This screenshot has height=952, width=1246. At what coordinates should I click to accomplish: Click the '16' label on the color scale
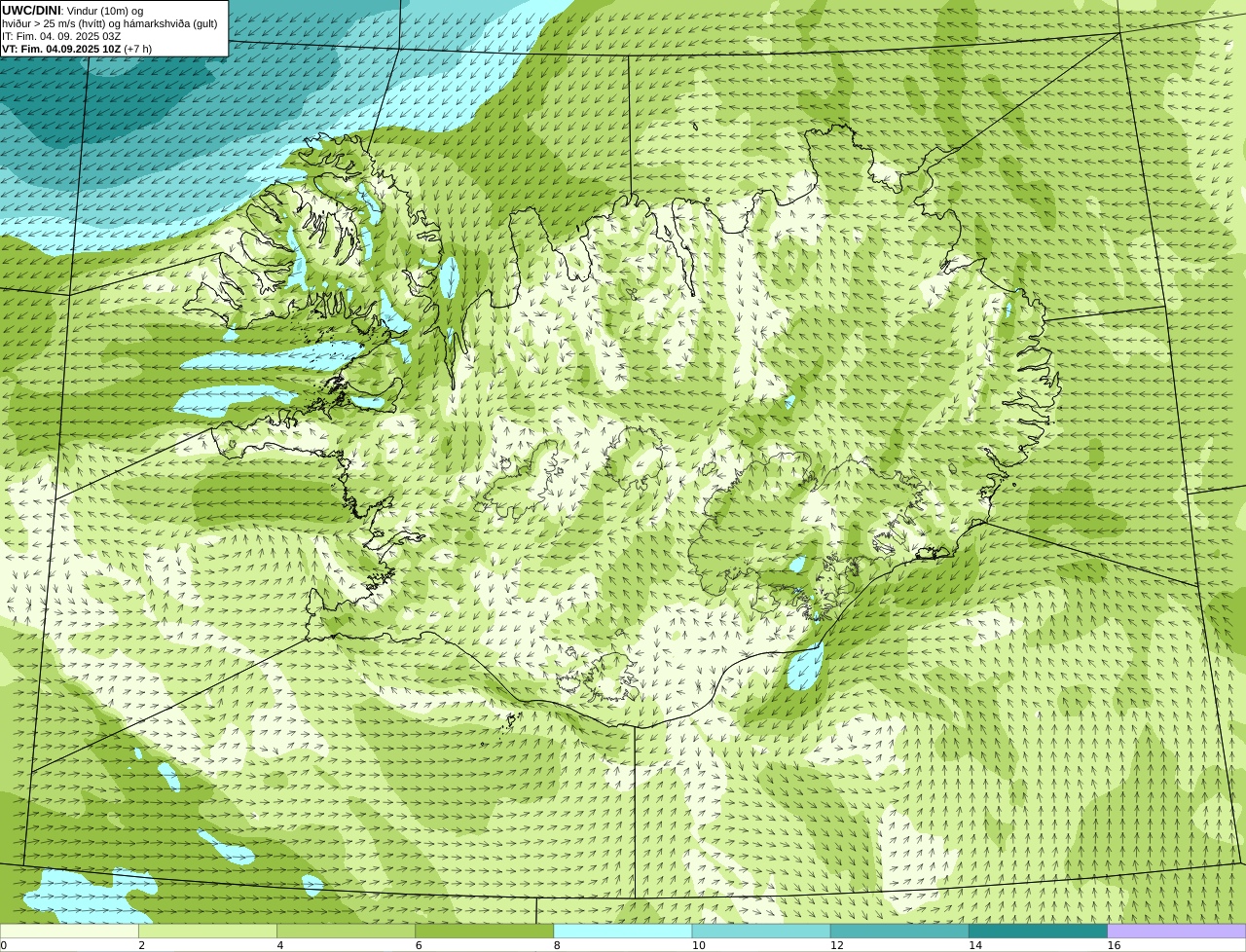tap(1114, 945)
